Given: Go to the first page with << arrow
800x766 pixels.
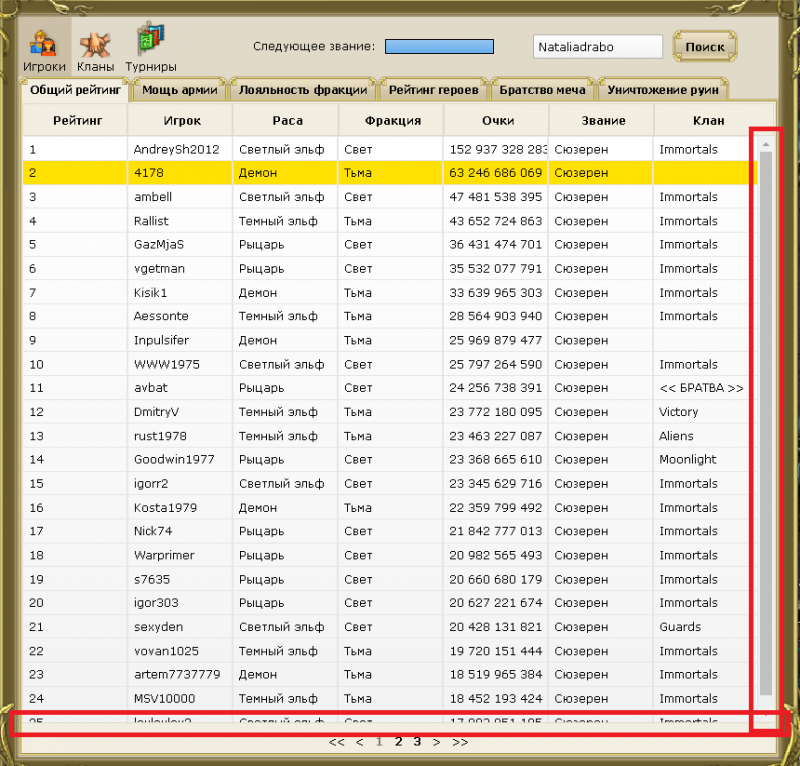Looking at the screenshot, I should 336,742.
